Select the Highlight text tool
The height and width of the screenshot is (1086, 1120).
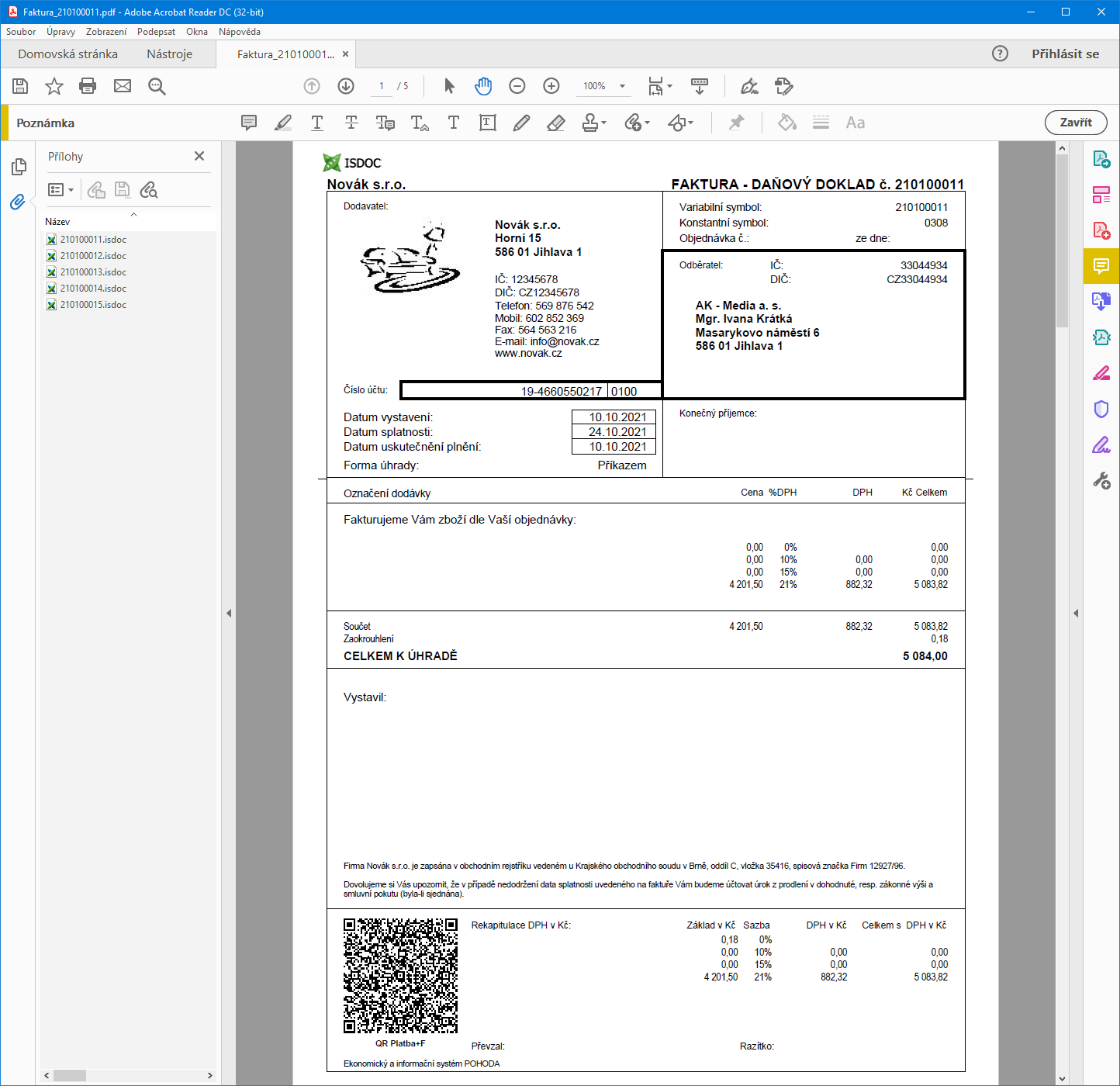point(283,123)
